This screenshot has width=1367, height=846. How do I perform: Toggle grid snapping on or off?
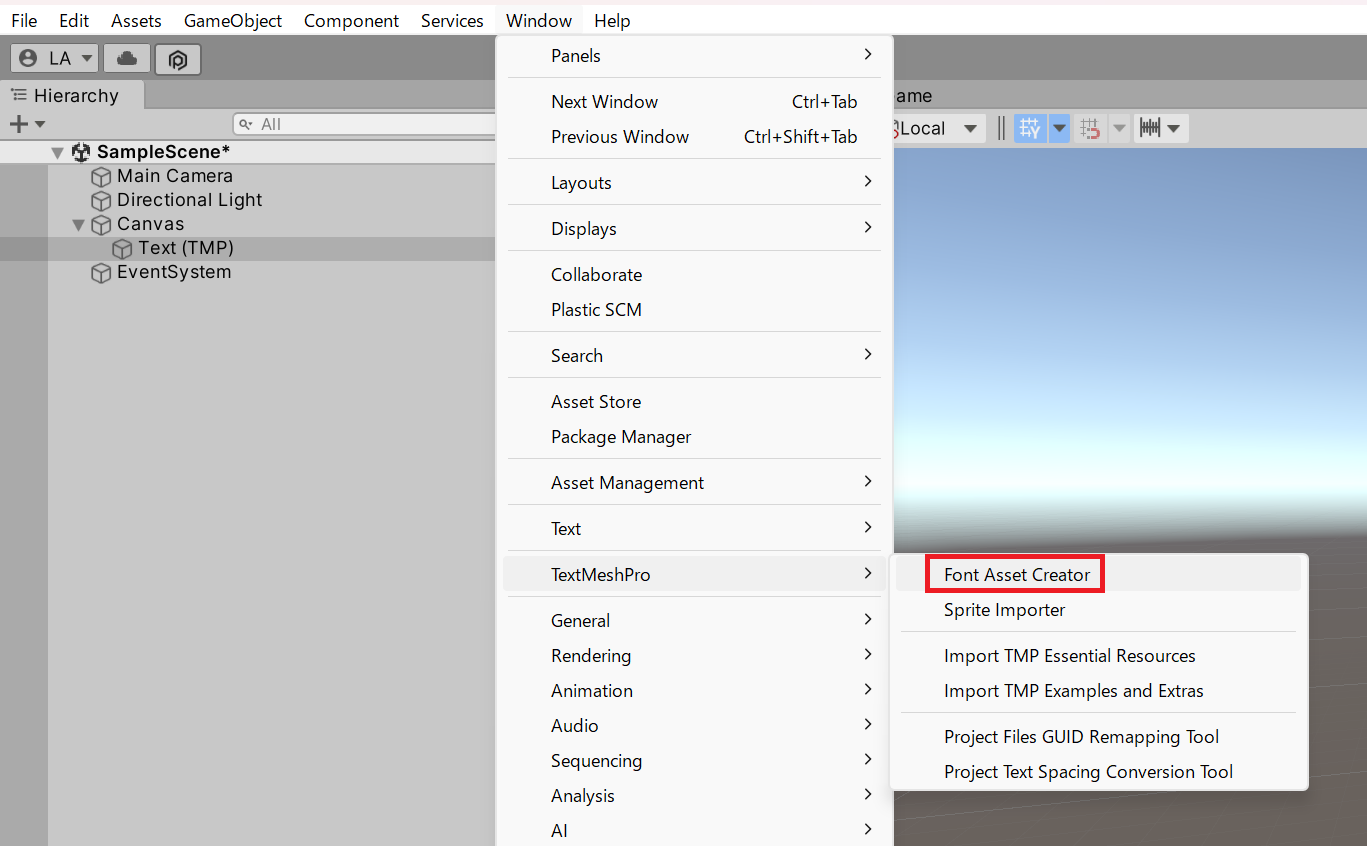click(x=1092, y=128)
